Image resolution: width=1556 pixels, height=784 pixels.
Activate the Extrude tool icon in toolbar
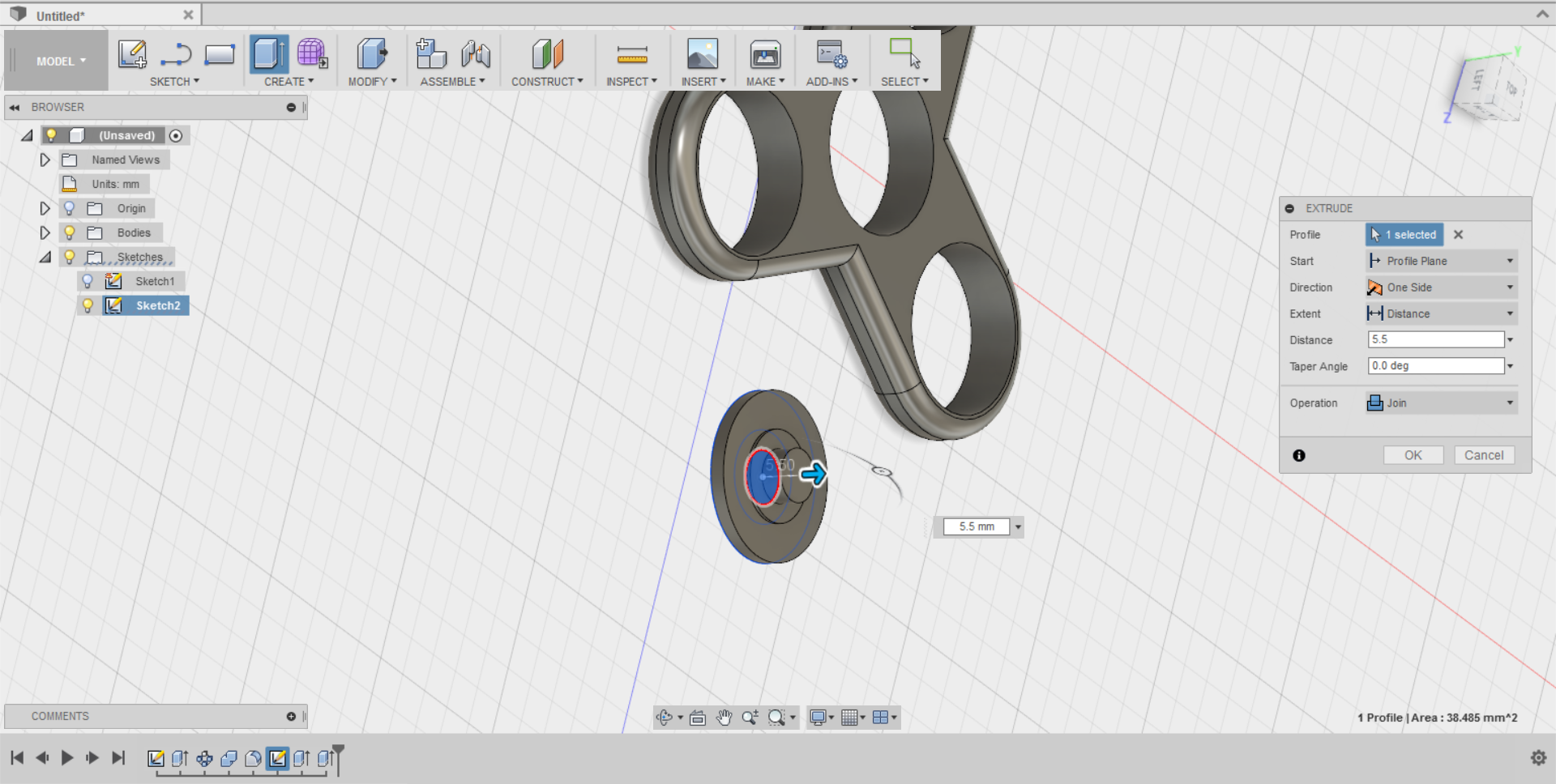[268, 54]
